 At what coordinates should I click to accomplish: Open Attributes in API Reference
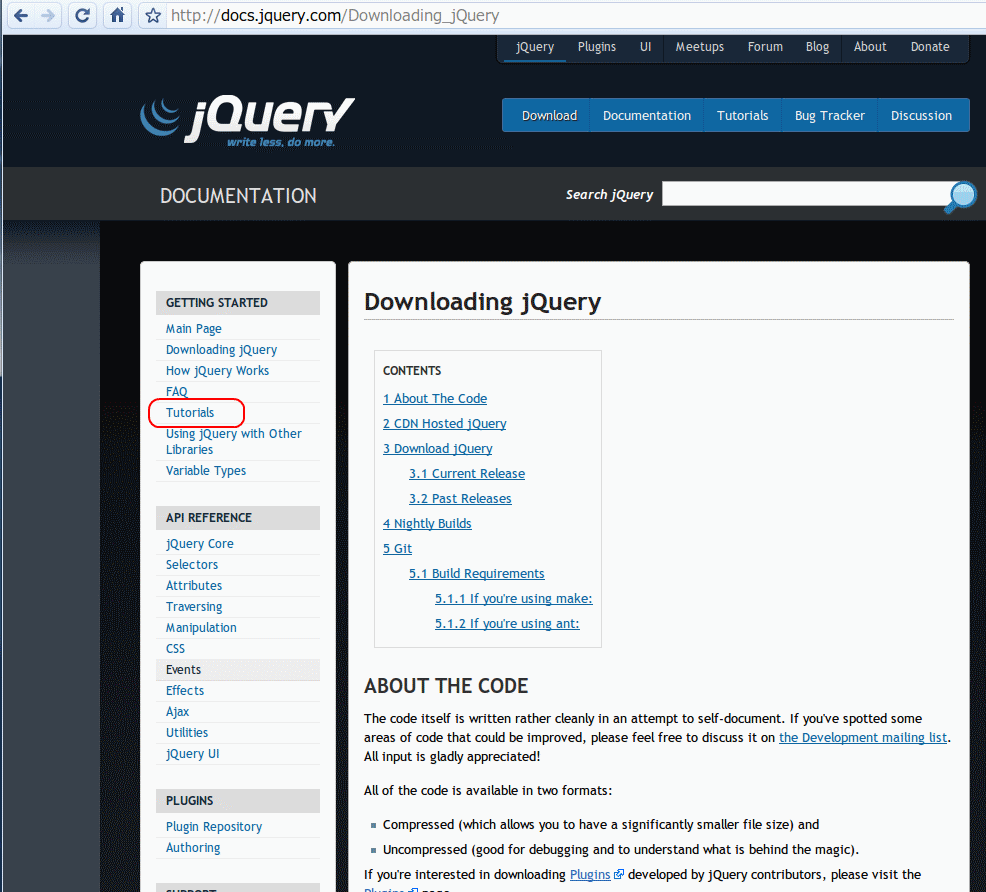click(194, 586)
